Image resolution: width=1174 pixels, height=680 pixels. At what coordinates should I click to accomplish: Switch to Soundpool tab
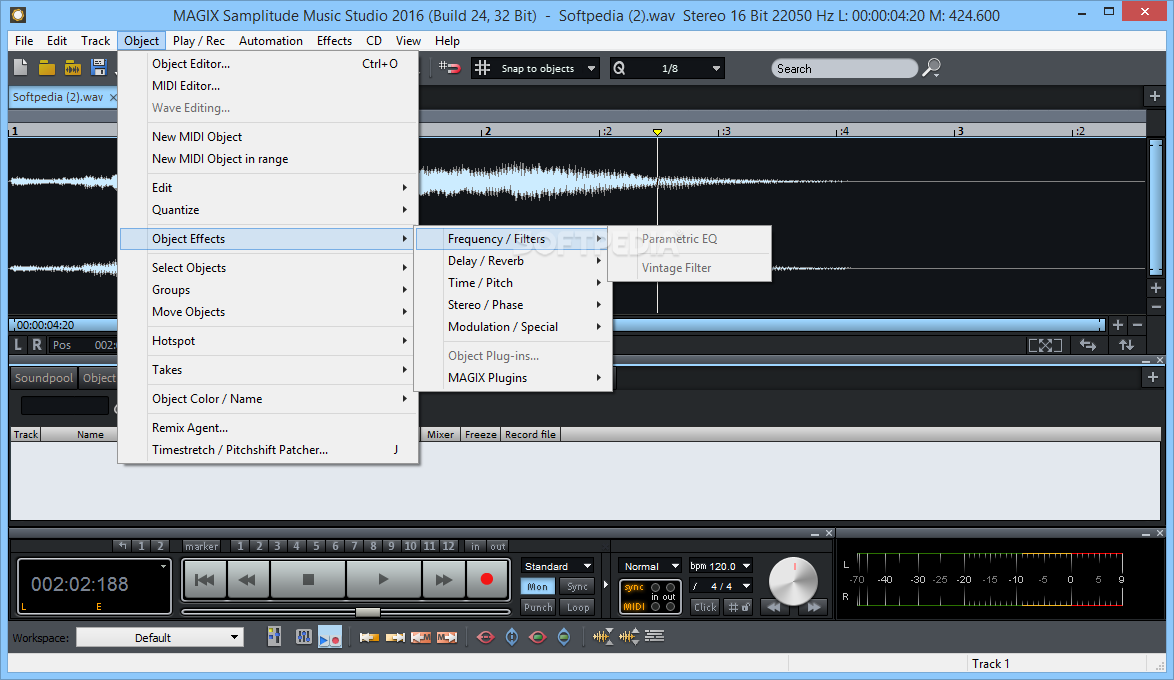coord(44,377)
